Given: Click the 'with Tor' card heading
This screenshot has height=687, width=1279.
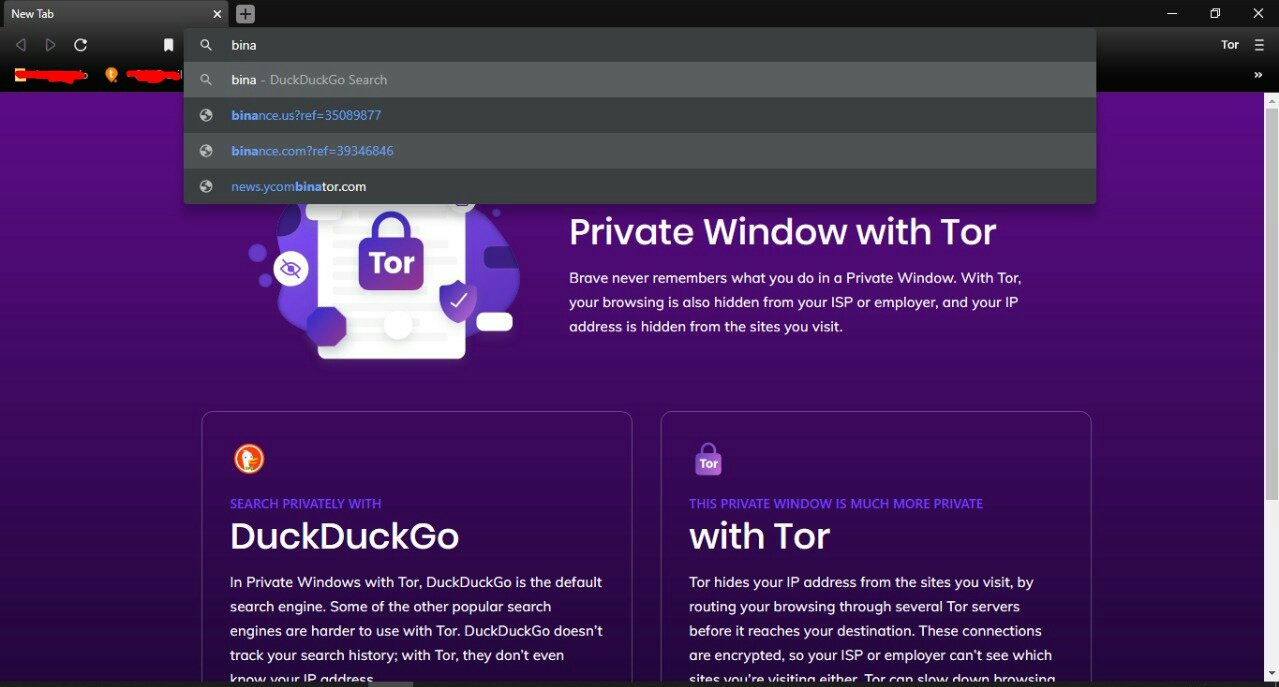Looking at the screenshot, I should (760, 537).
